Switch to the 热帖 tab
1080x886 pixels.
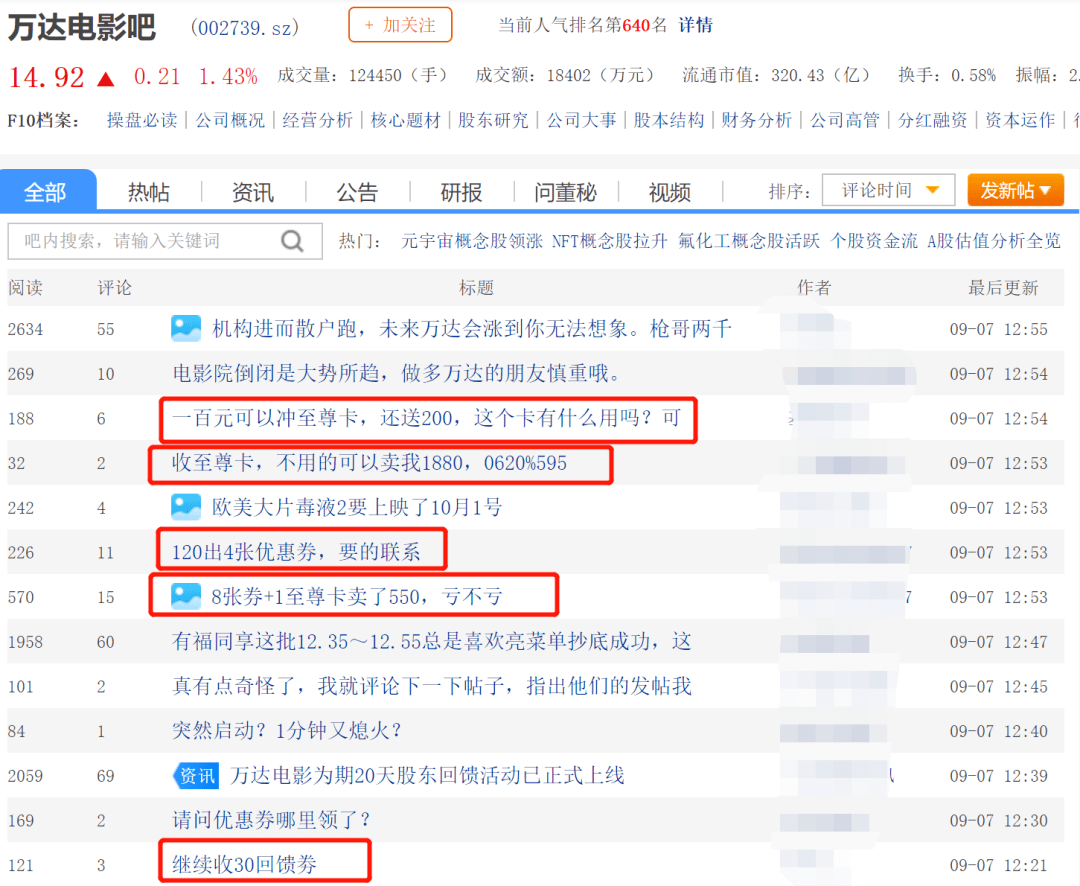click(x=149, y=192)
